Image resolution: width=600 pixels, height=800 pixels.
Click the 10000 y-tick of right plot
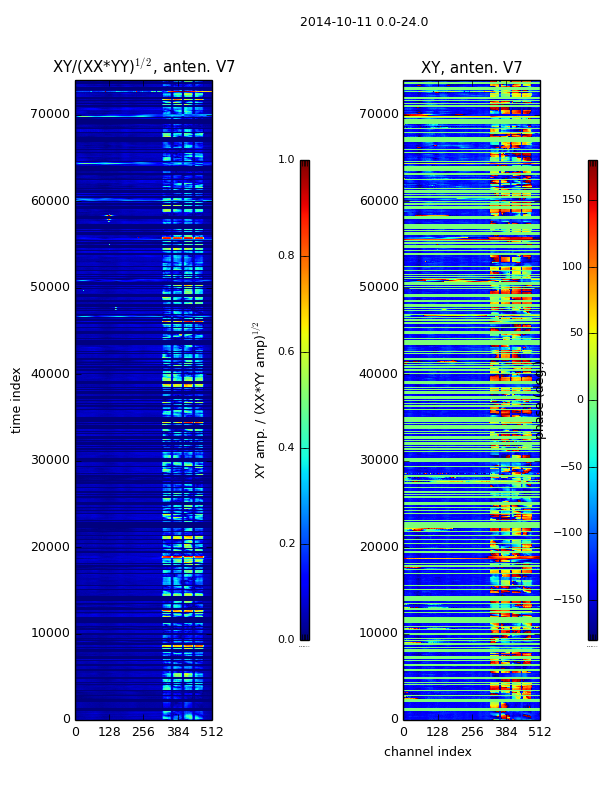(378, 633)
